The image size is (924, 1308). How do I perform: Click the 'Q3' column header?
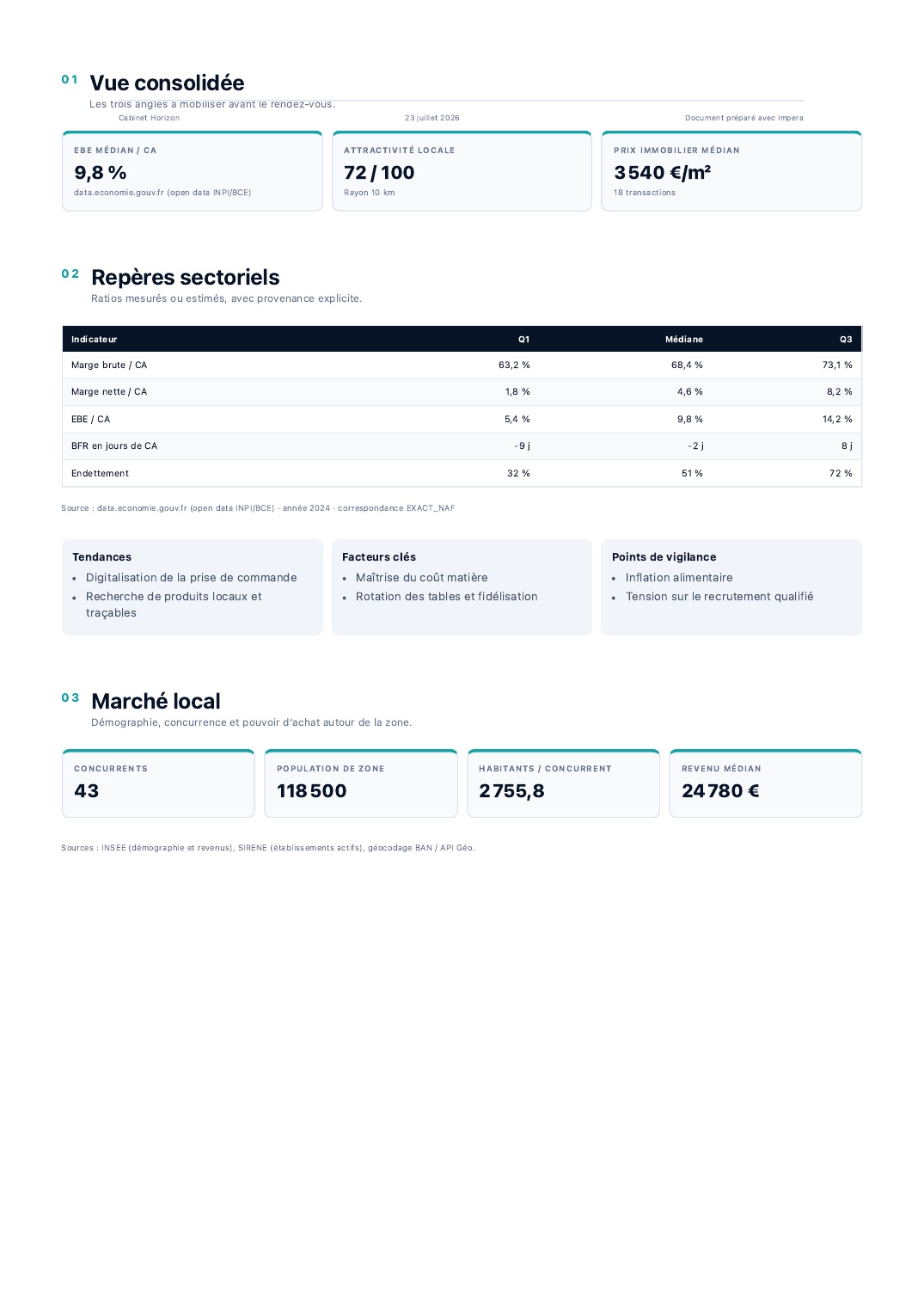tap(846, 340)
